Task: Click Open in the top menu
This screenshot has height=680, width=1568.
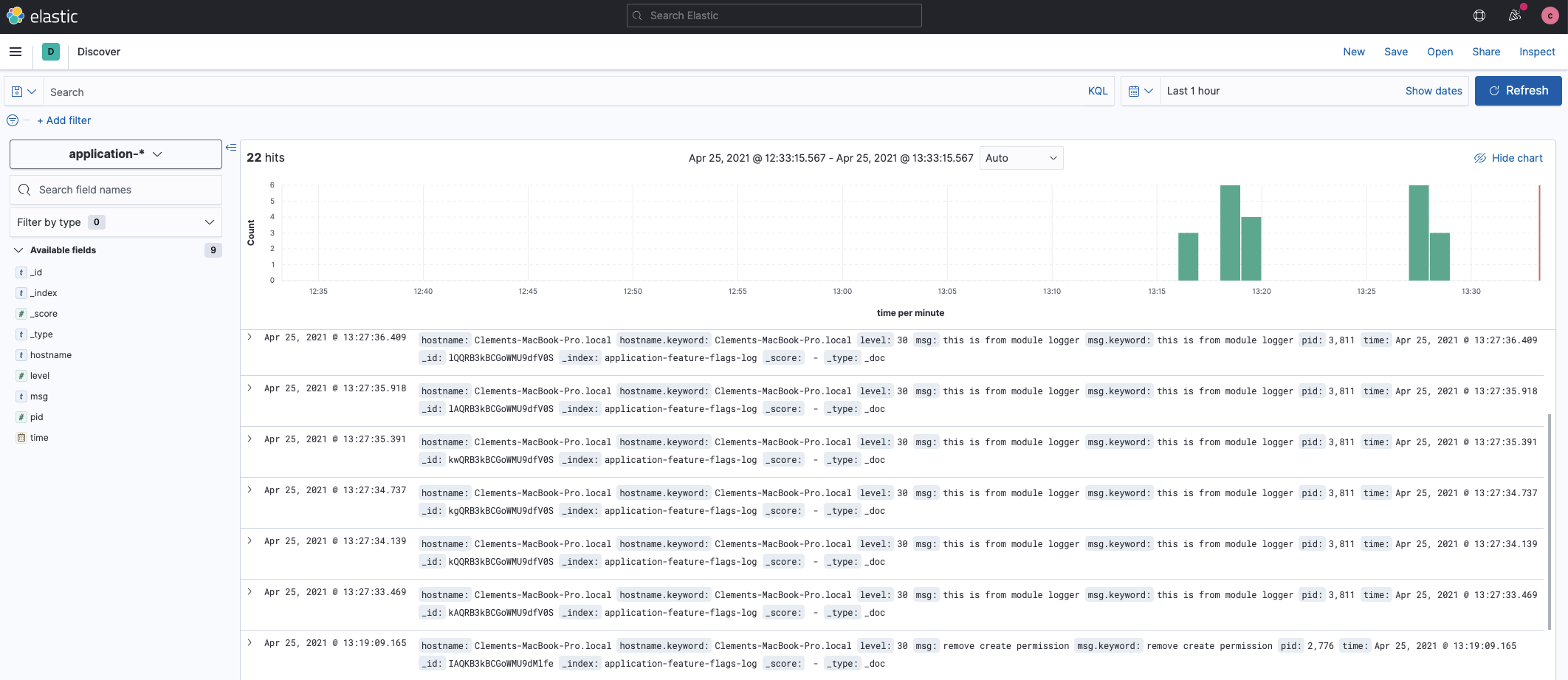Action: [1440, 52]
